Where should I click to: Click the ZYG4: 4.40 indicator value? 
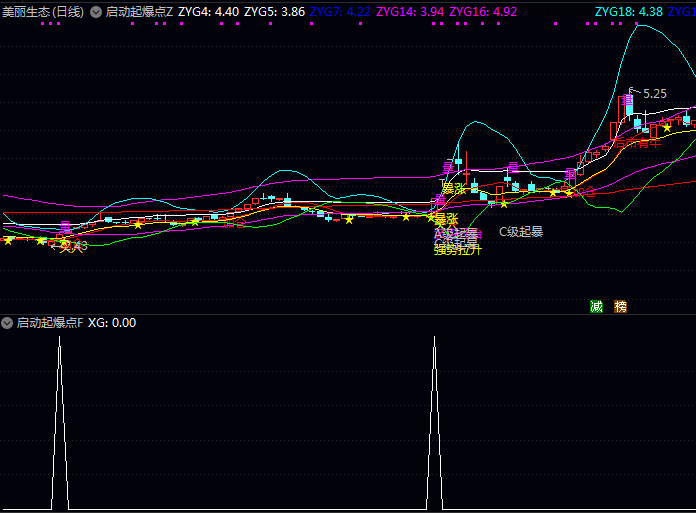point(208,12)
